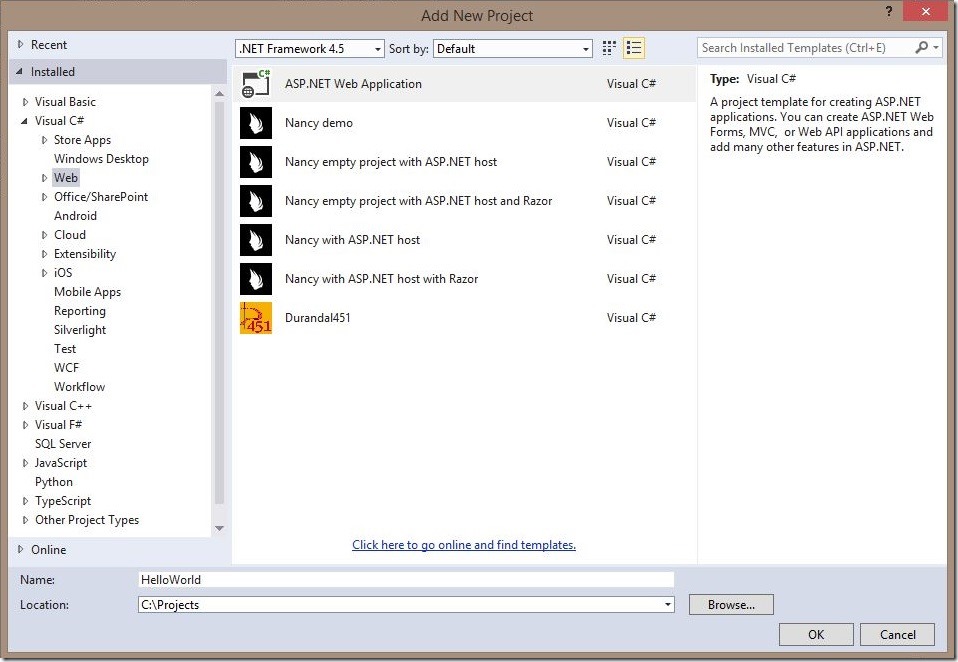Image resolution: width=958 pixels, height=662 pixels.
Task: Expand the Online section
Action: point(20,549)
